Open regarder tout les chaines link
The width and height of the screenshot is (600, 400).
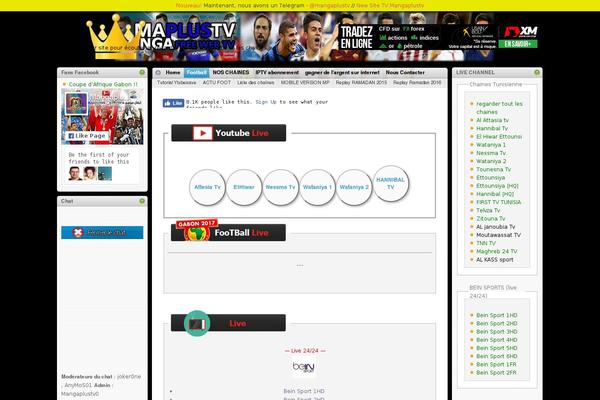point(499,108)
